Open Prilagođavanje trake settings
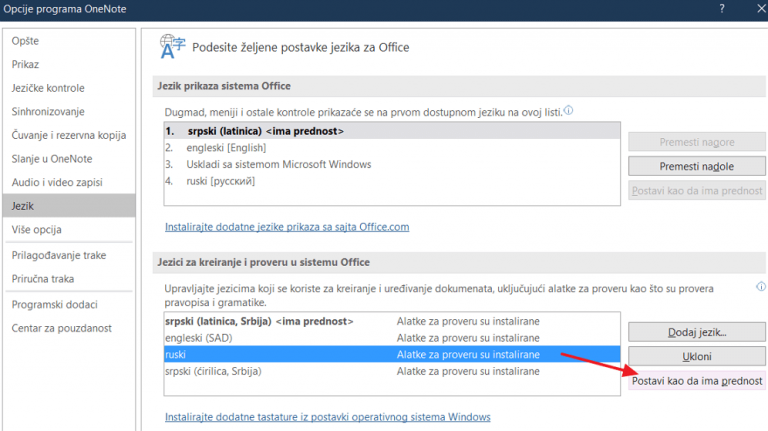768x431 pixels. pos(59,255)
